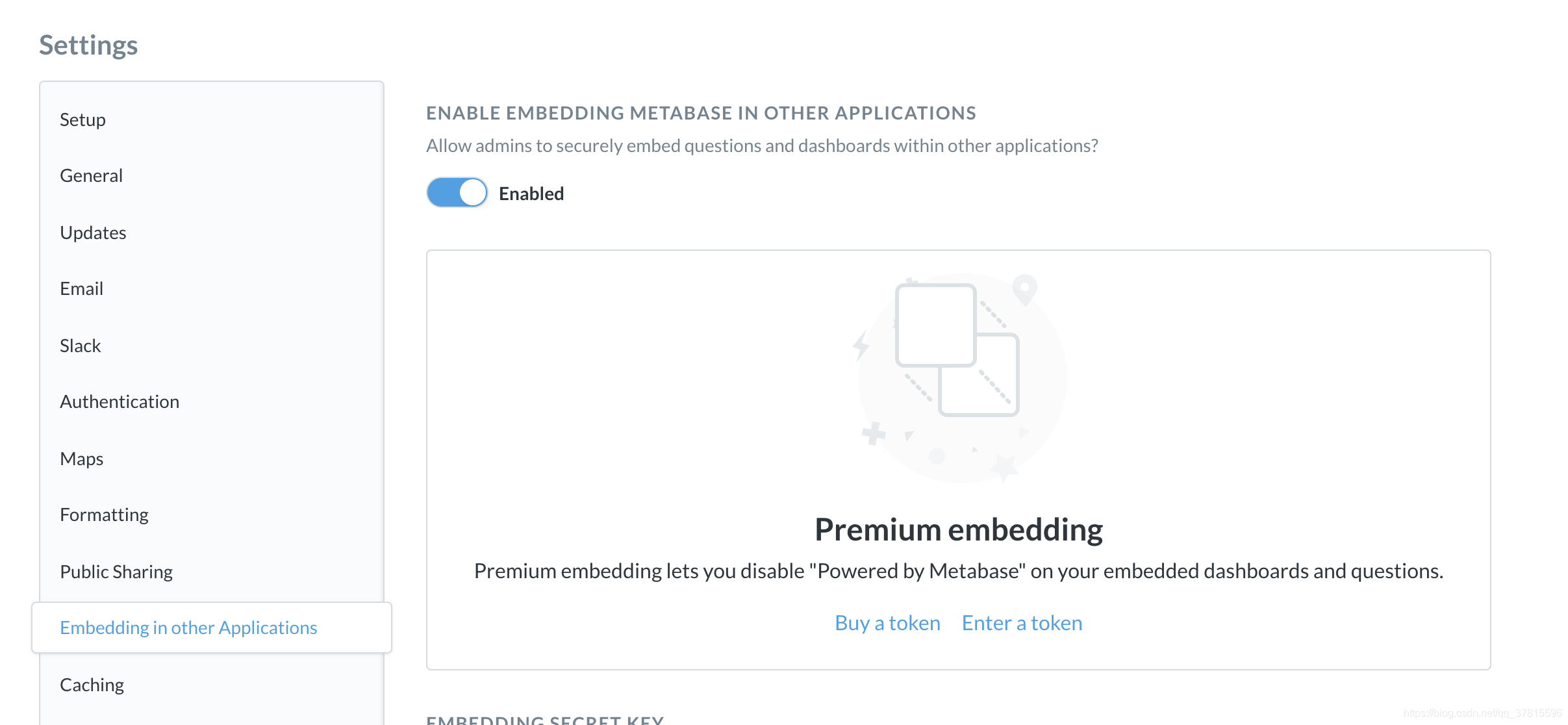Open the Email settings section
The image size is (1568, 725).
(81, 288)
